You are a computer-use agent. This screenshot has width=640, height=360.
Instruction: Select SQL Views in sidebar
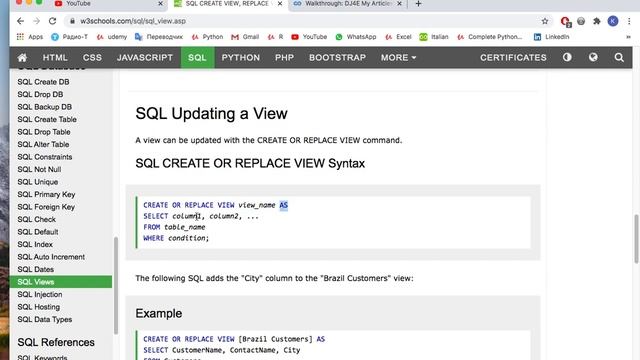(x=61, y=282)
